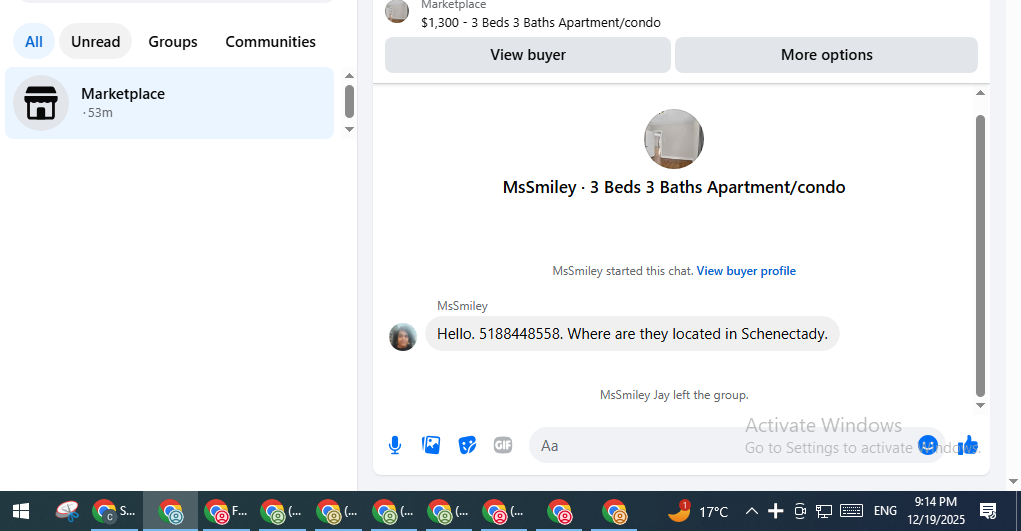Click the page scrollbar down arrow at the window edge

1013,481
